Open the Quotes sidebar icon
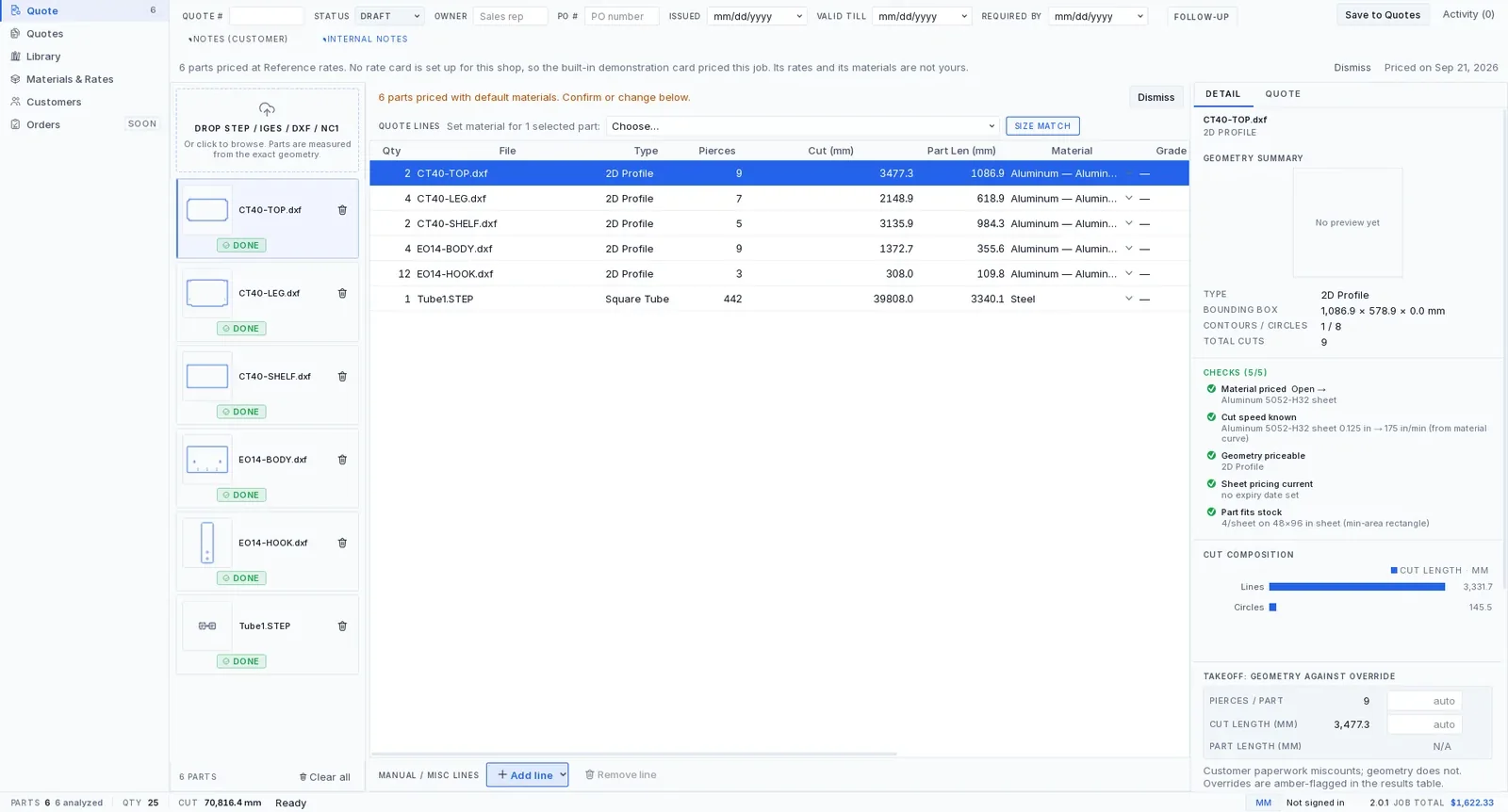This screenshot has width=1508, height=812. coord(15,33)
